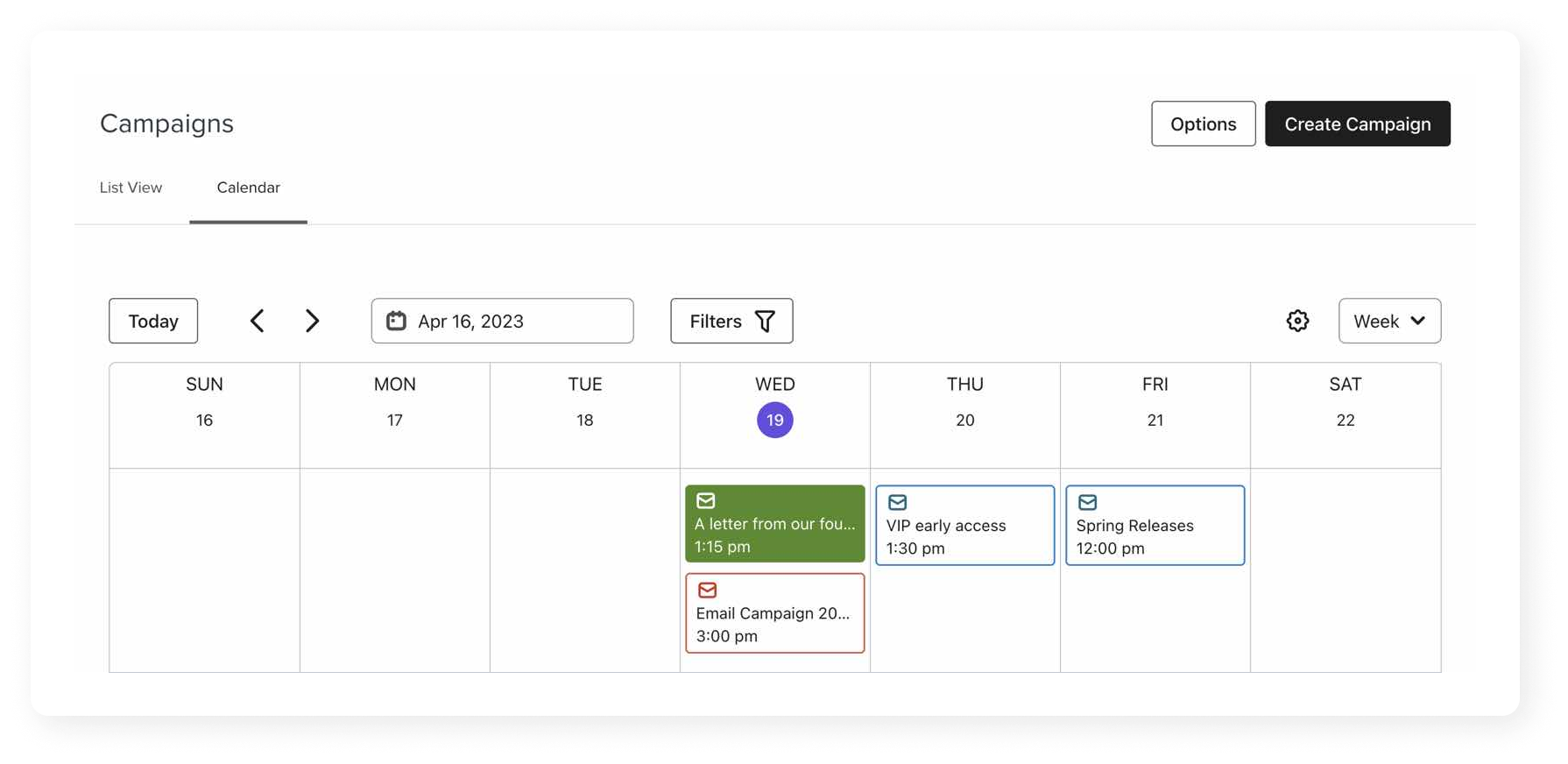Screen dimensions: 1568x764
Task: Click the Today button
Action: tap(152, 321)
